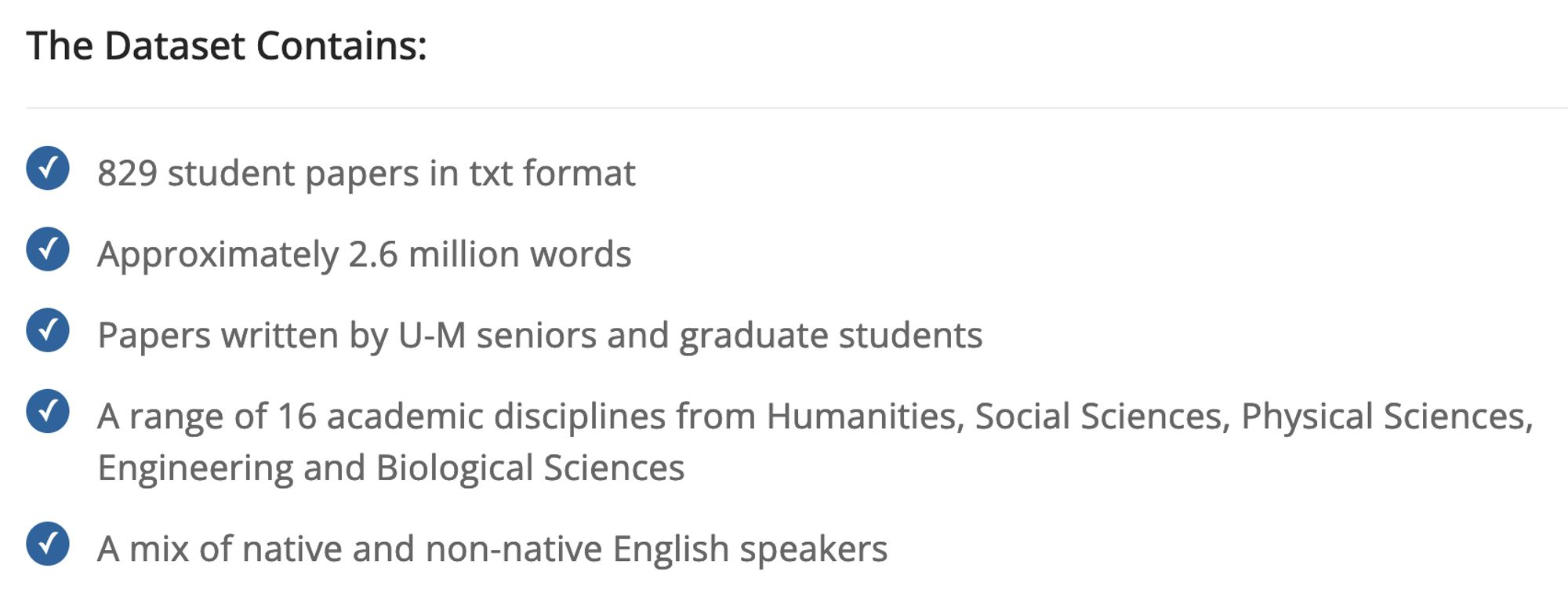Image resolution: width=1568 pixels, height=597 pixels.
Task: Click the heading The Dataset Contains:
Action: click(227, 46)
